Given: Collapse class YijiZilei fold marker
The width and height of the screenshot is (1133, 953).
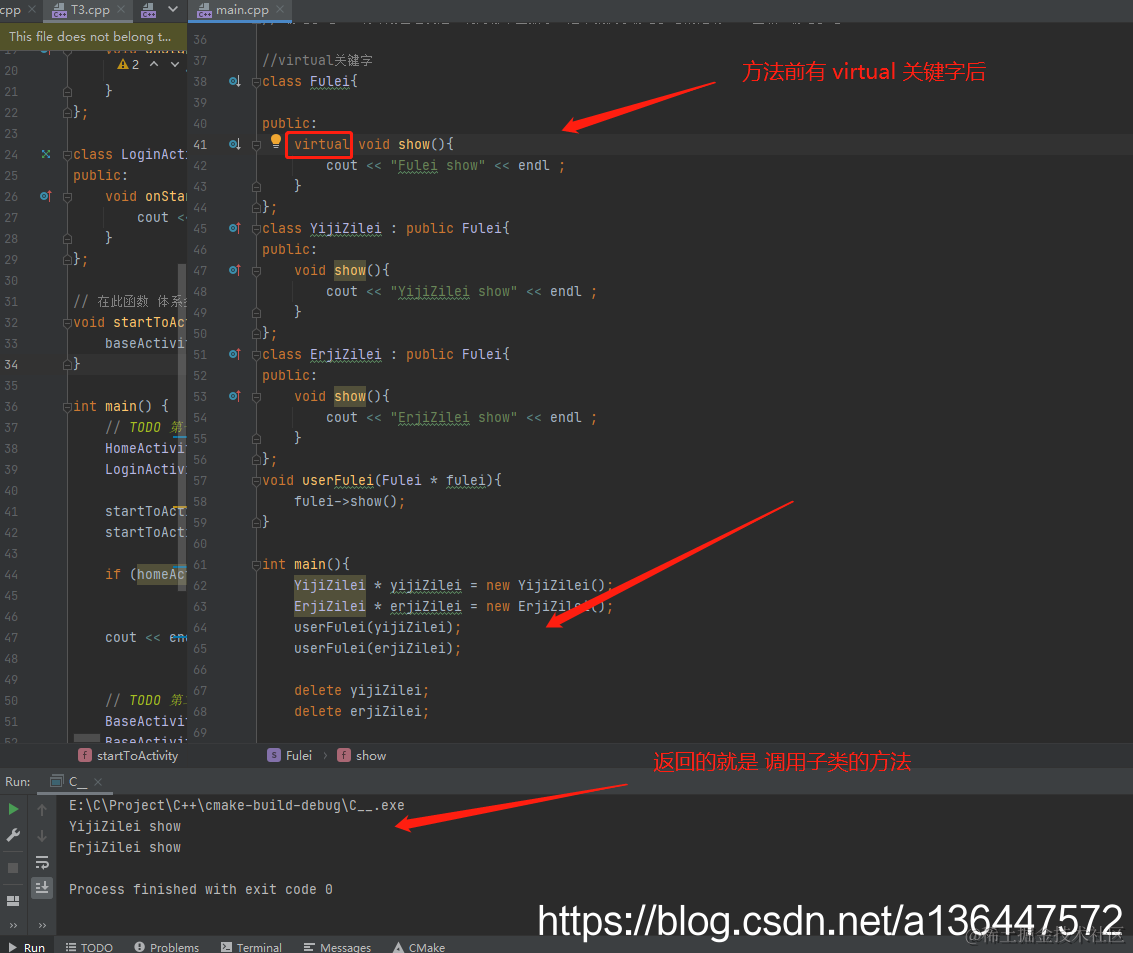Looking at the screenshot, I should [x=256, y=229].
